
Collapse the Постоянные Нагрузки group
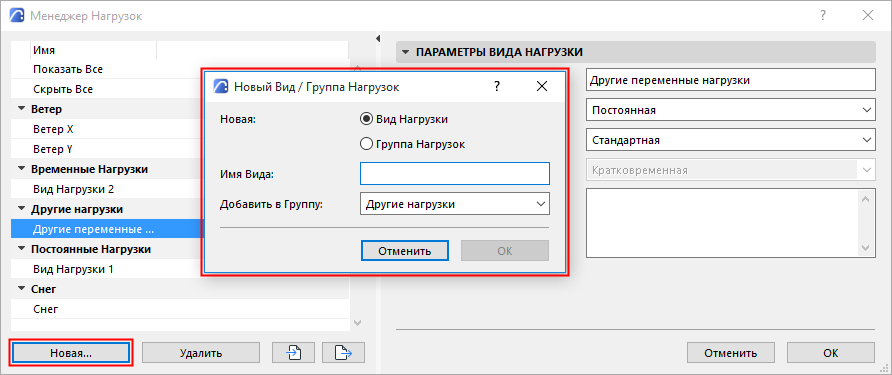click(22, 249)
